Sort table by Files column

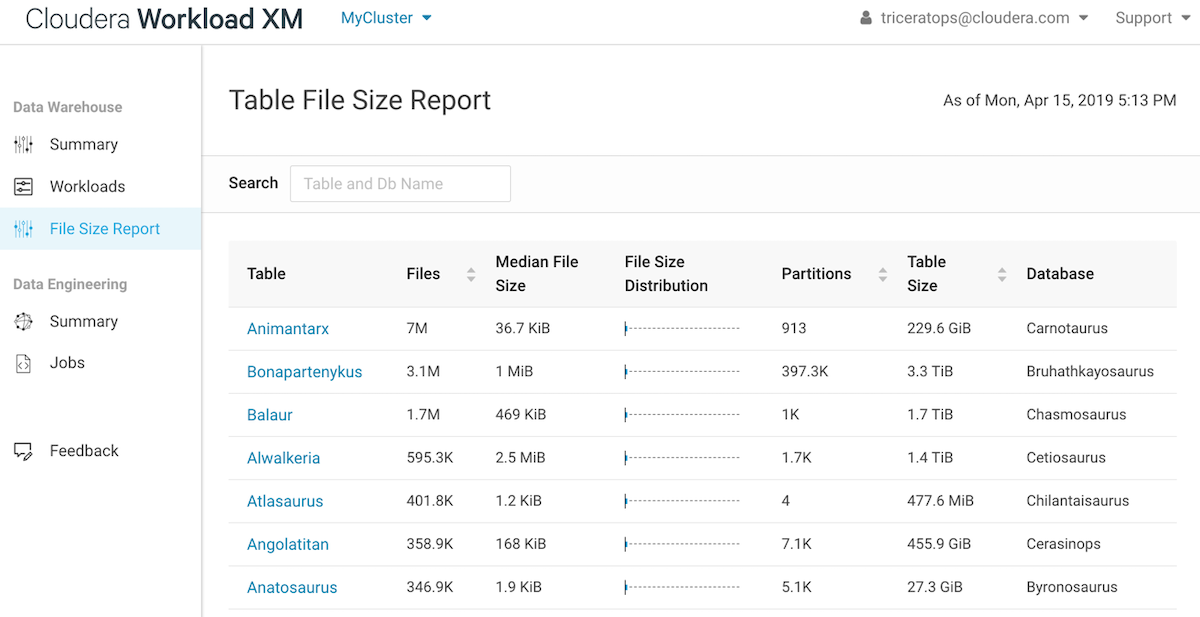(x=471, y=274)
